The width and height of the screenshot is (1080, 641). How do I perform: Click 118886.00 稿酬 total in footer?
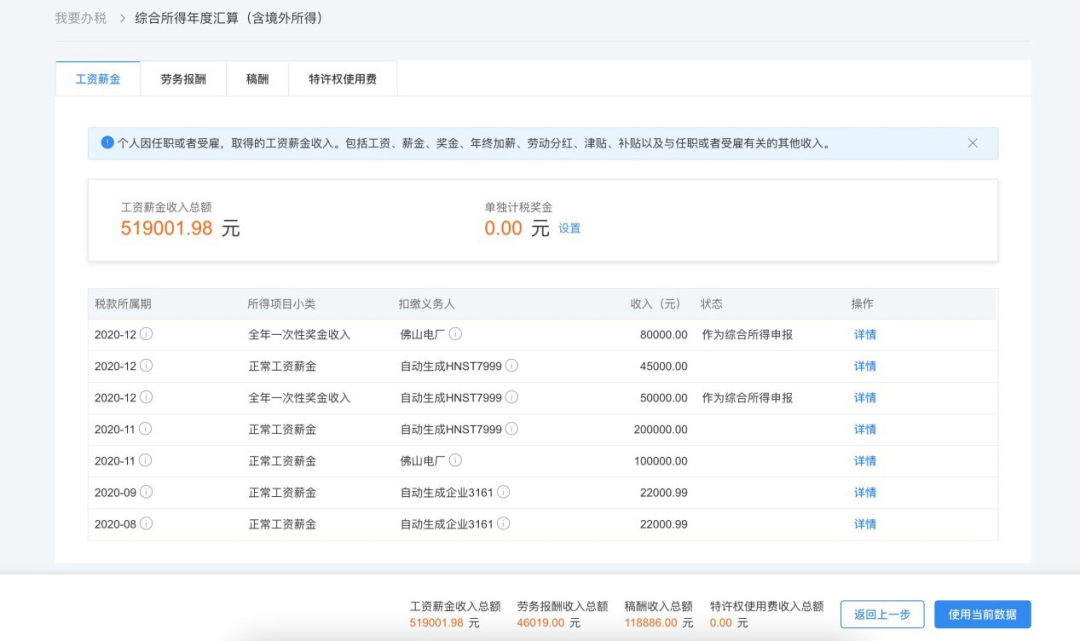[651, 623]
